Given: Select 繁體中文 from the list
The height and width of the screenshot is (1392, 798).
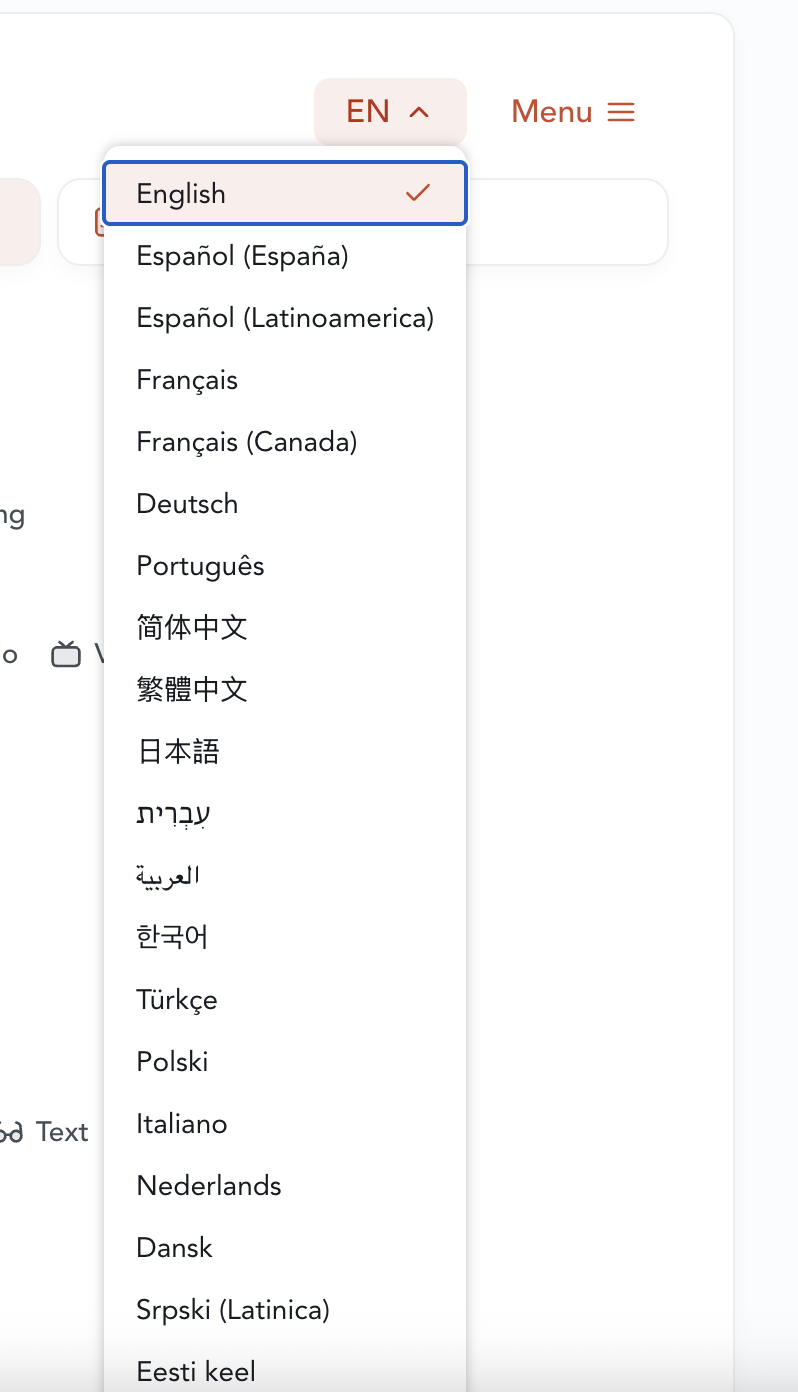Looking at the screenshot, I should pos(191,690).
